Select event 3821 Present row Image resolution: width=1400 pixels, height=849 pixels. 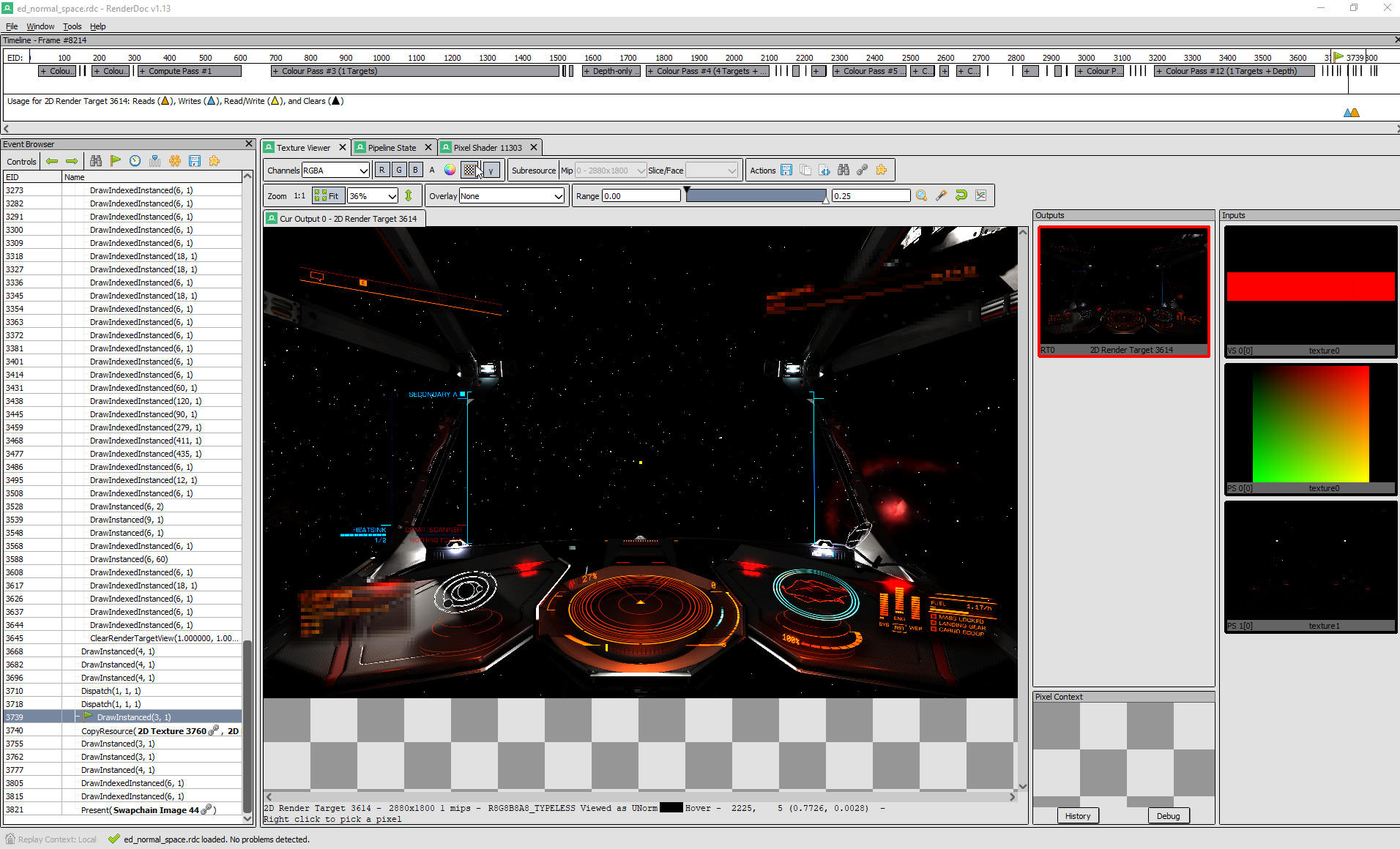(123, 809)
